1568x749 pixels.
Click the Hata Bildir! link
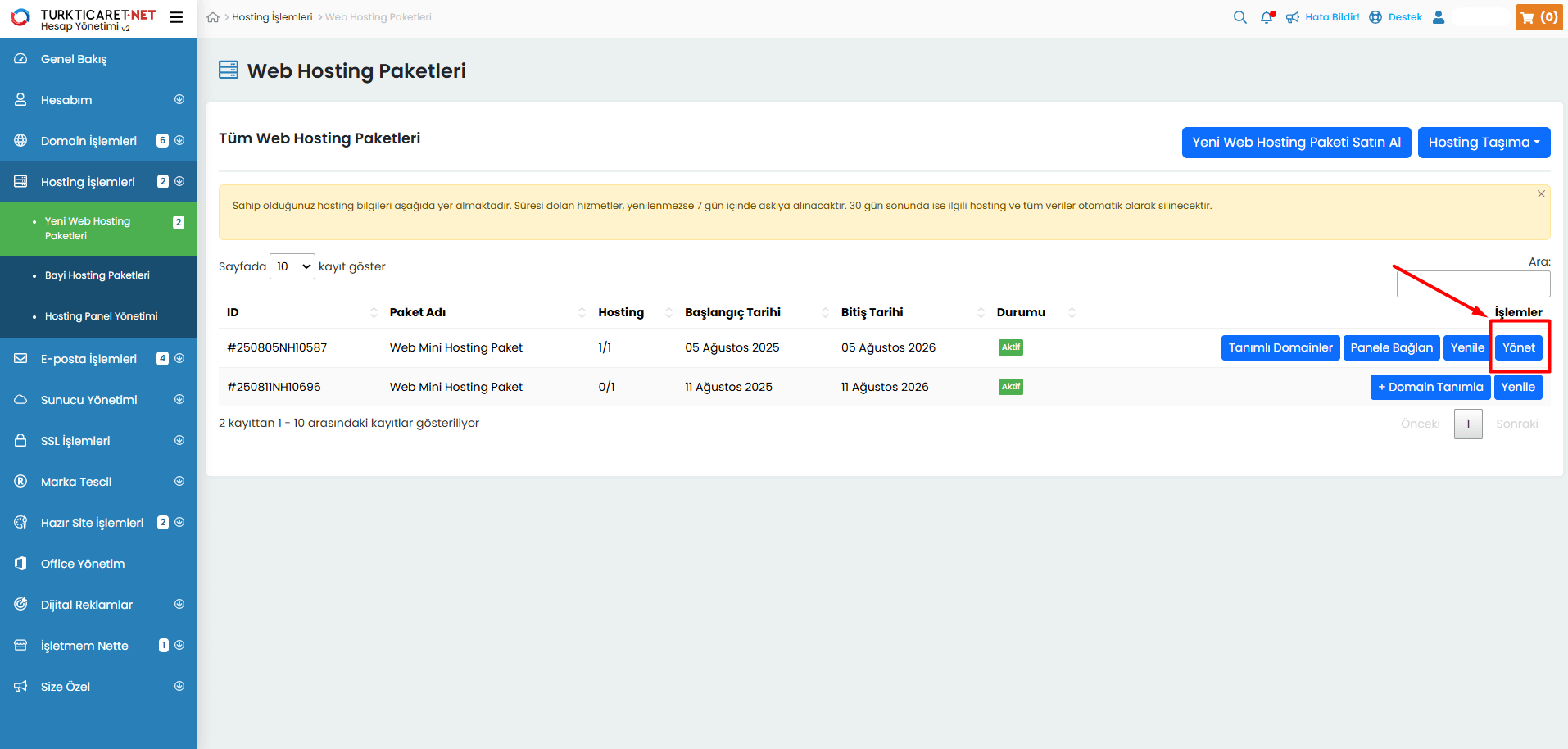coord(1323,17)
